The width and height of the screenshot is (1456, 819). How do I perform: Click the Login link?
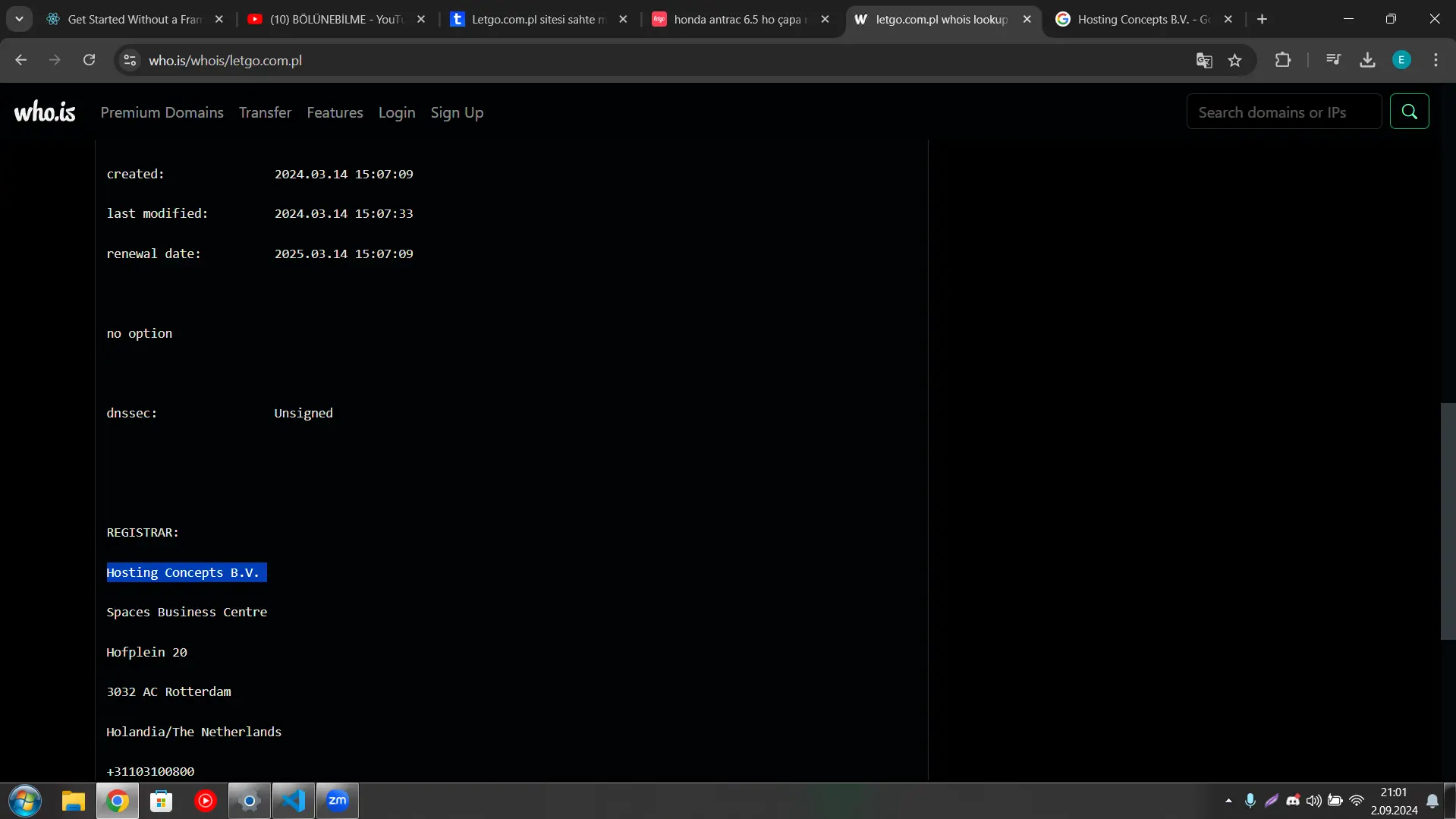(x=397, y=112)
